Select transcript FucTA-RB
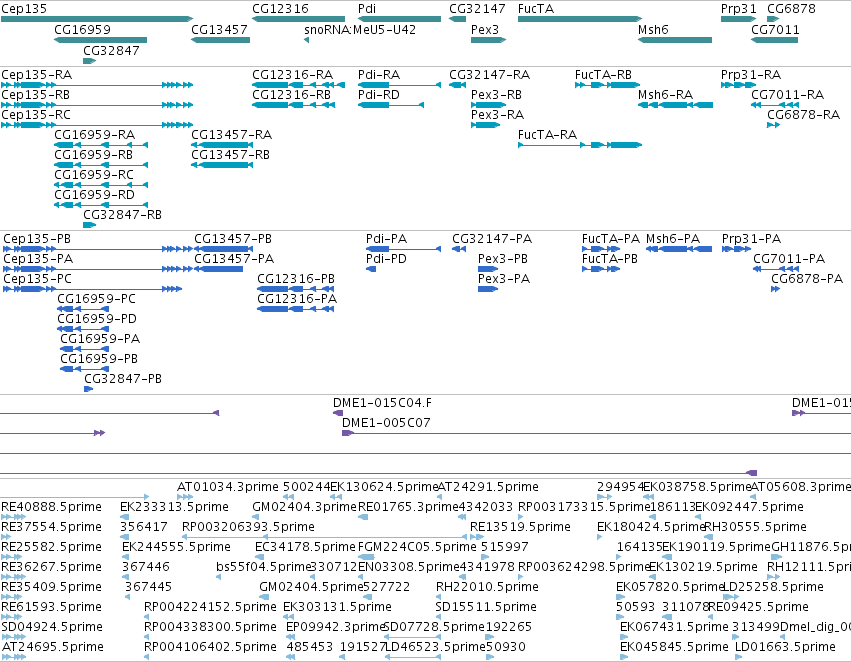The width and height of the screenshot is (851, 662). [604, 75]
